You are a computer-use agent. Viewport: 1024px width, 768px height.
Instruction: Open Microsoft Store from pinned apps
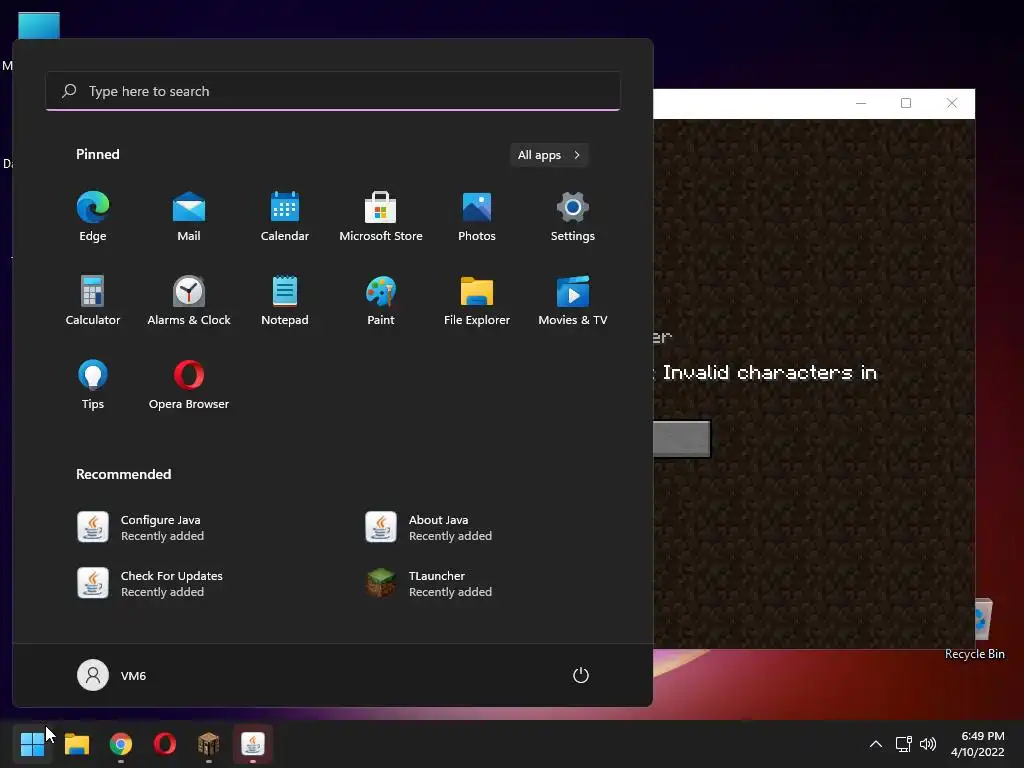click(x=381, y=216)
